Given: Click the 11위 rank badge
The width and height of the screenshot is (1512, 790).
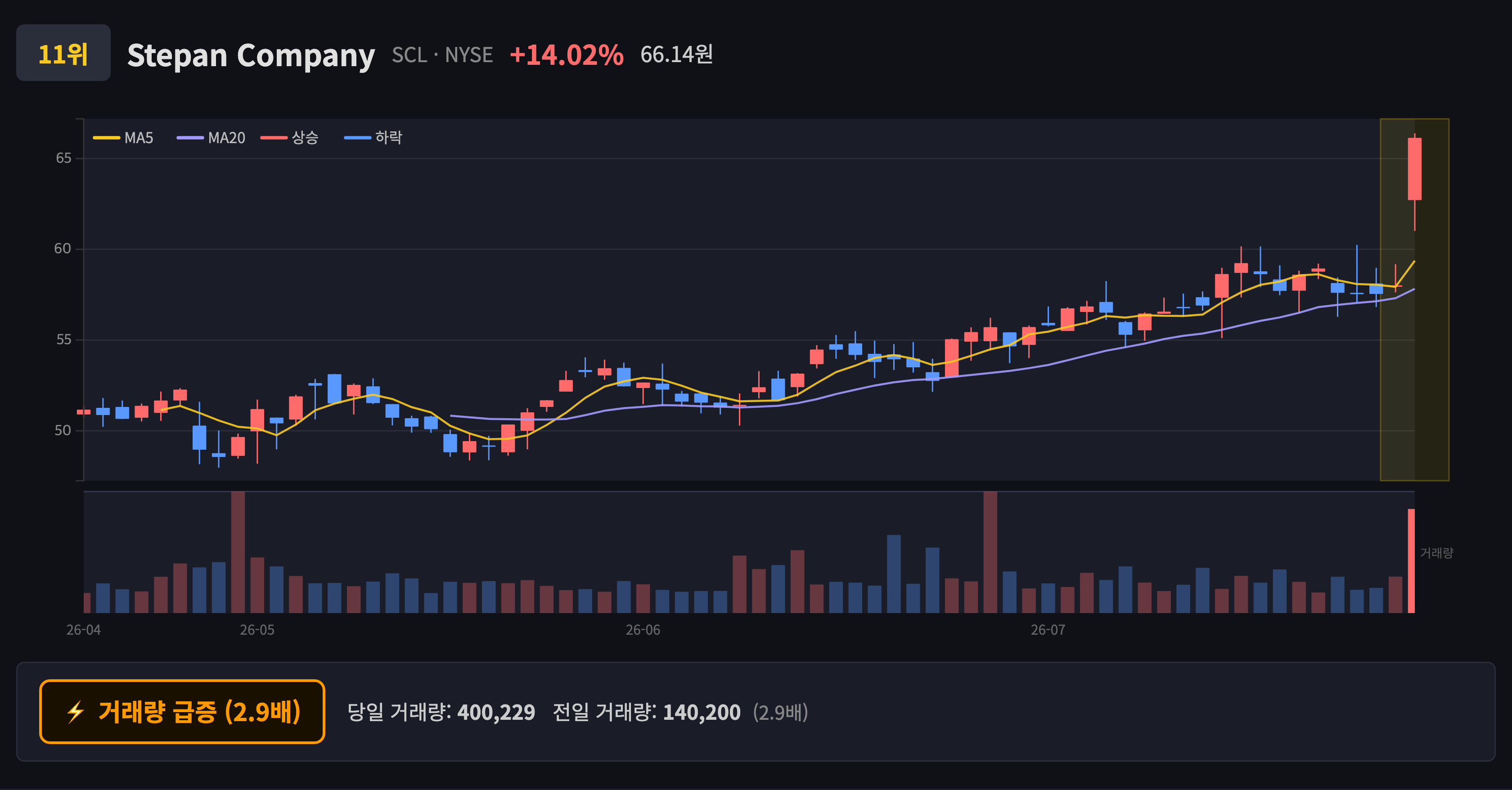Looking at the screenshot, I should (63, 53).
